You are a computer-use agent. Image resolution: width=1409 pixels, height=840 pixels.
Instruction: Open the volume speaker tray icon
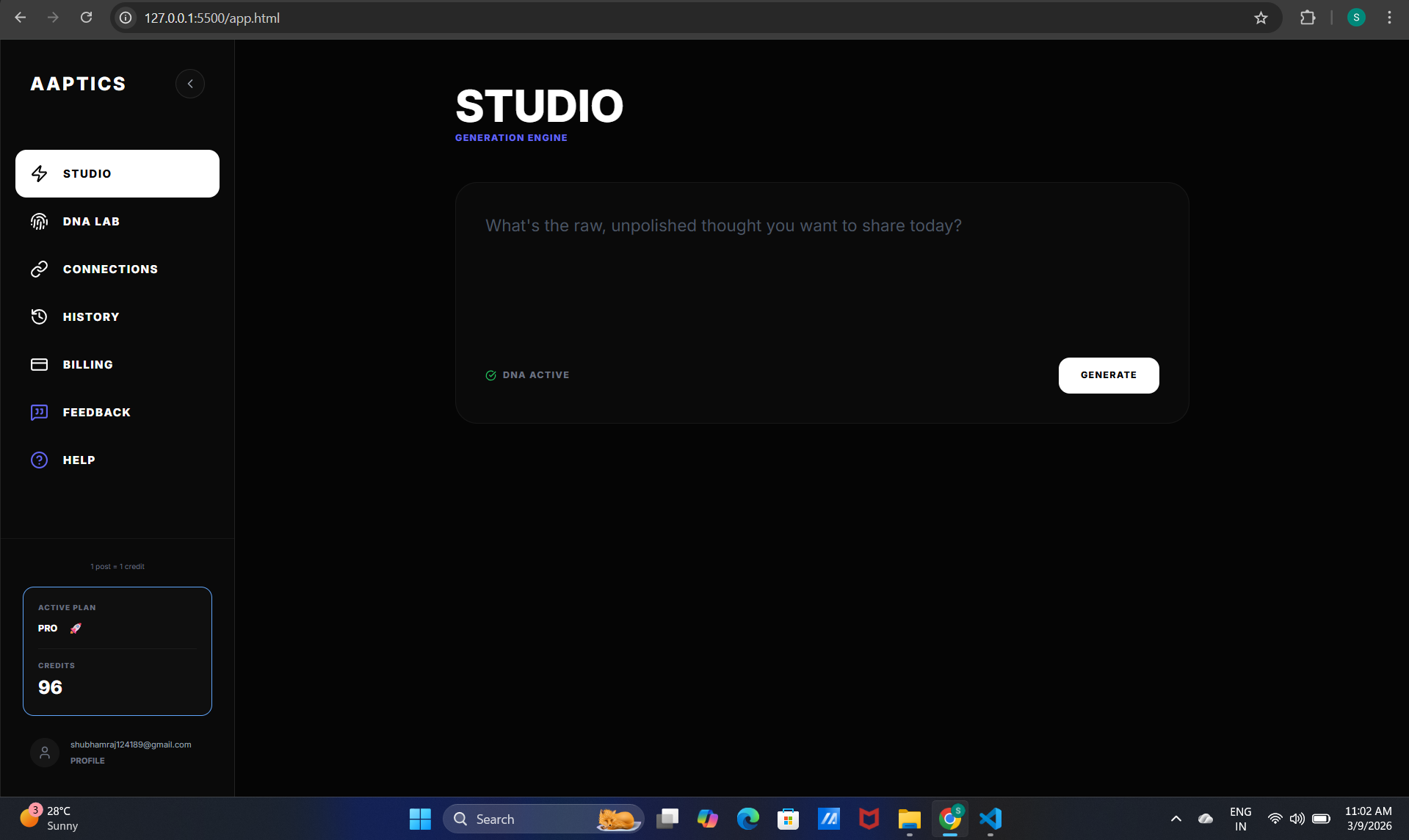[1297, 819]
